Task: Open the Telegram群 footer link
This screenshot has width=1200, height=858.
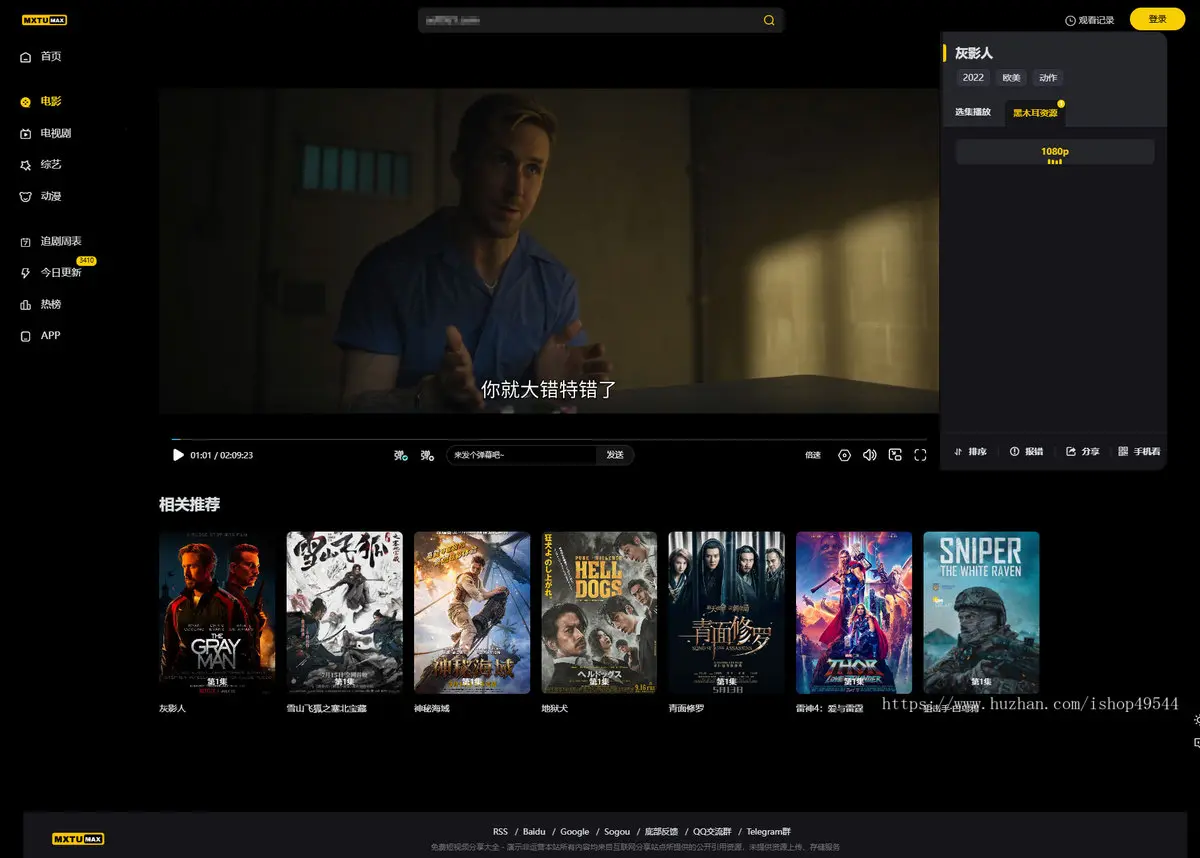Action: [769, 832]
